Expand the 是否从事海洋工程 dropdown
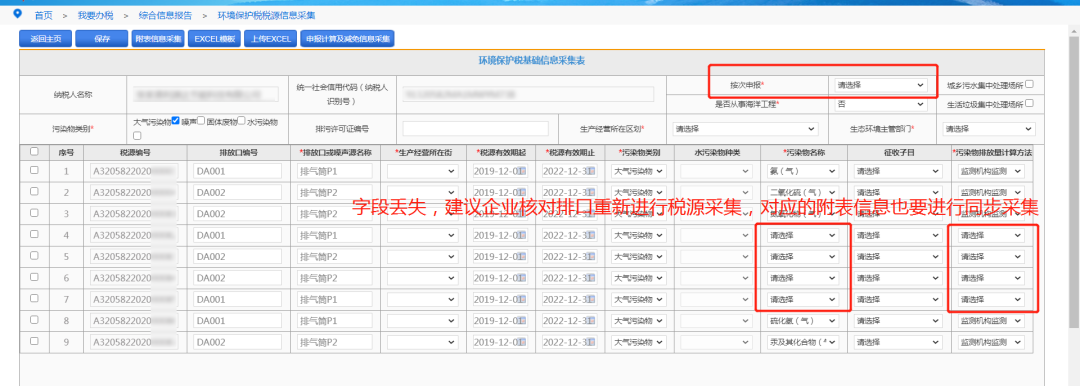The height and width of the screenshot is (386, 1080). coord(881,104)
